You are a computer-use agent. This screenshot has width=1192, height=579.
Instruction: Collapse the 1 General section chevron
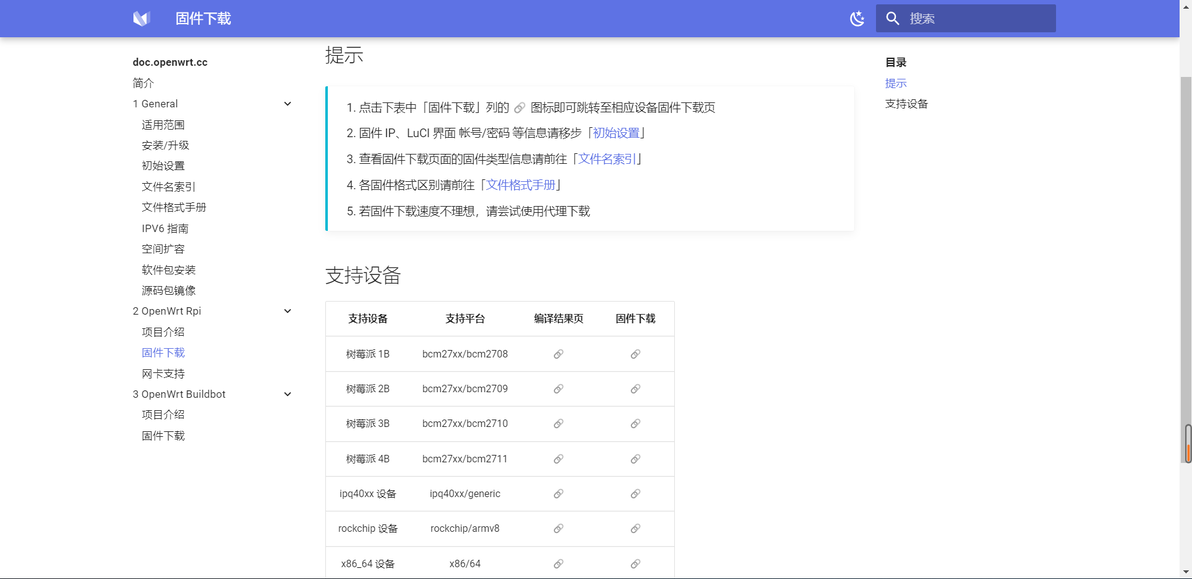click(287, 104)
